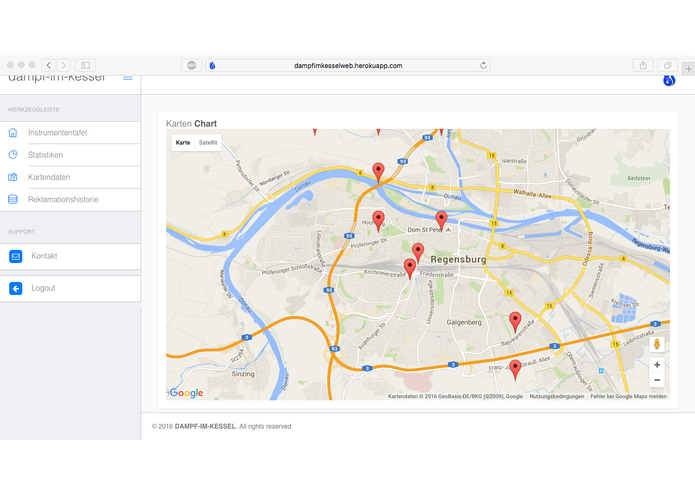
Task: Open the browser share button
Action: (x=643, y=66)
